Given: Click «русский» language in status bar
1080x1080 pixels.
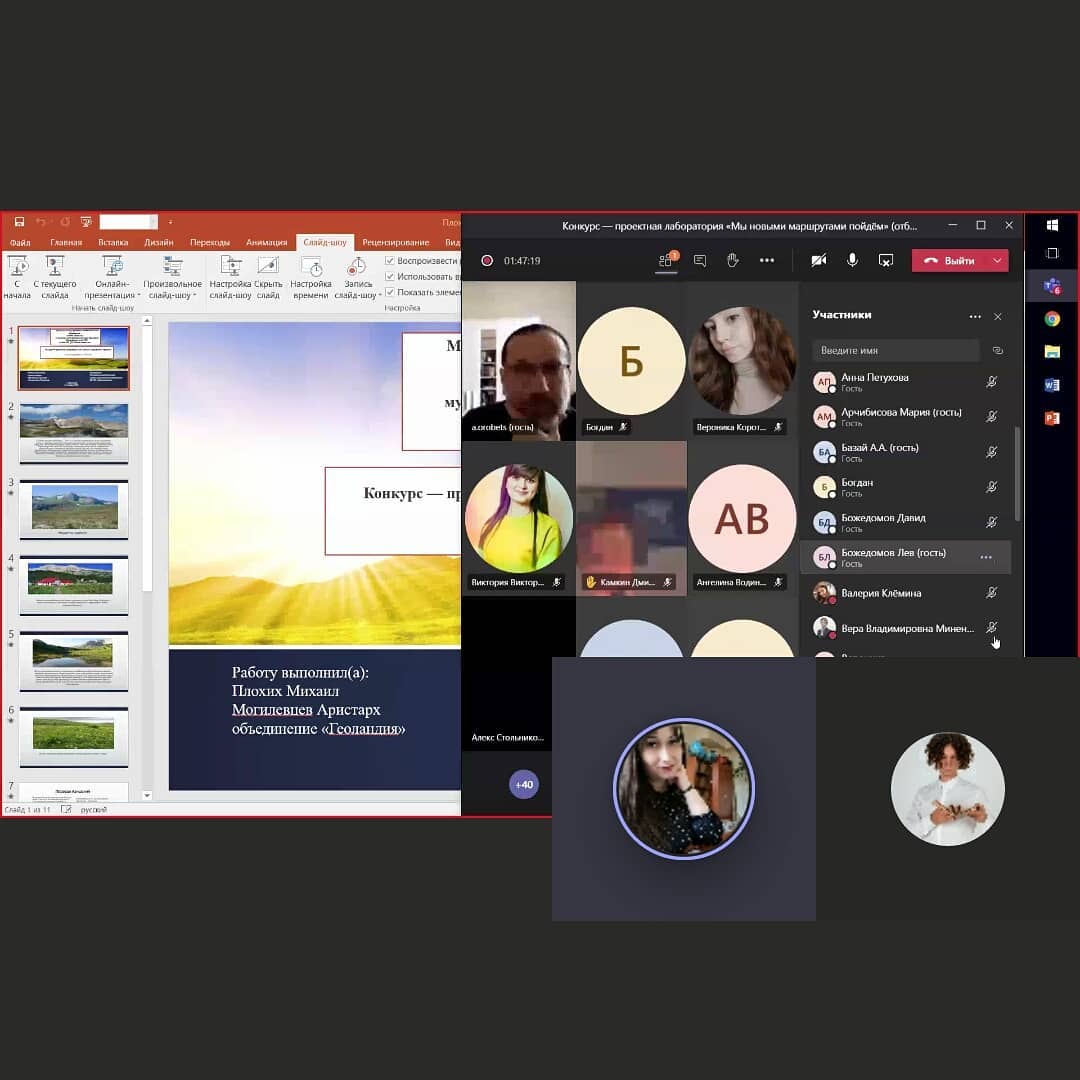Looking at the screenshot, I should tap(94, 809).
